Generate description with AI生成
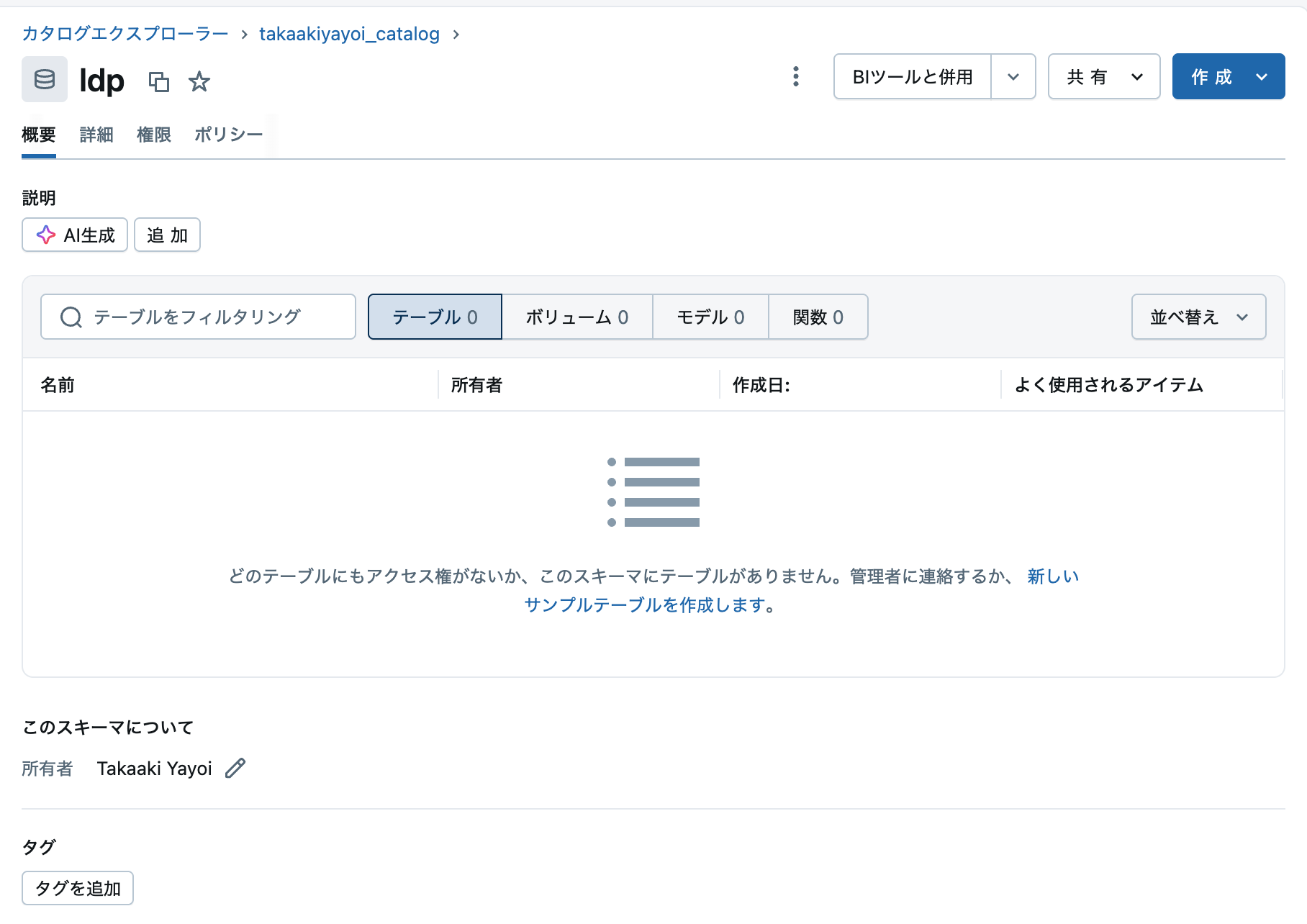The height and width of the screenshot is (924, 1307). point(74,235)
